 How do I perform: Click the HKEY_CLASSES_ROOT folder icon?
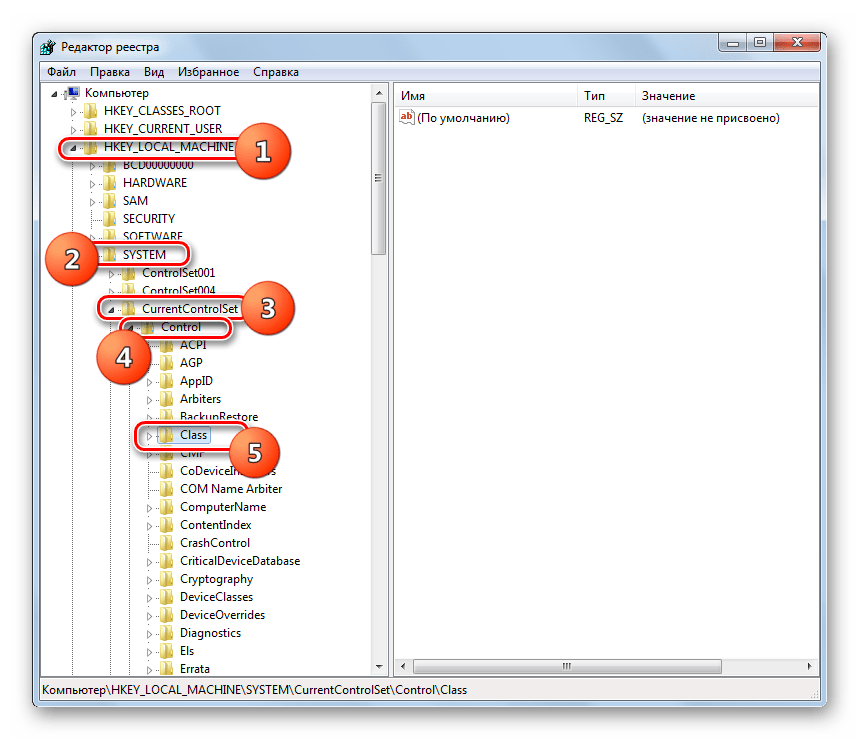pyautogui.click(x=92, y=111)
